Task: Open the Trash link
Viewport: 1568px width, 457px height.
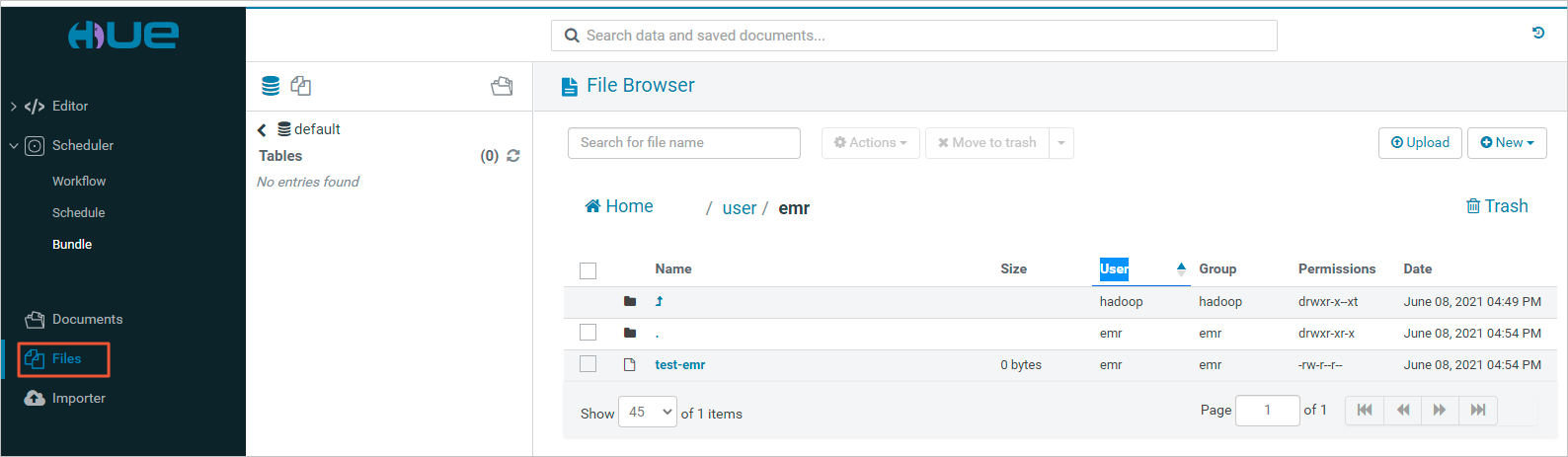Action: [1497, 206]
